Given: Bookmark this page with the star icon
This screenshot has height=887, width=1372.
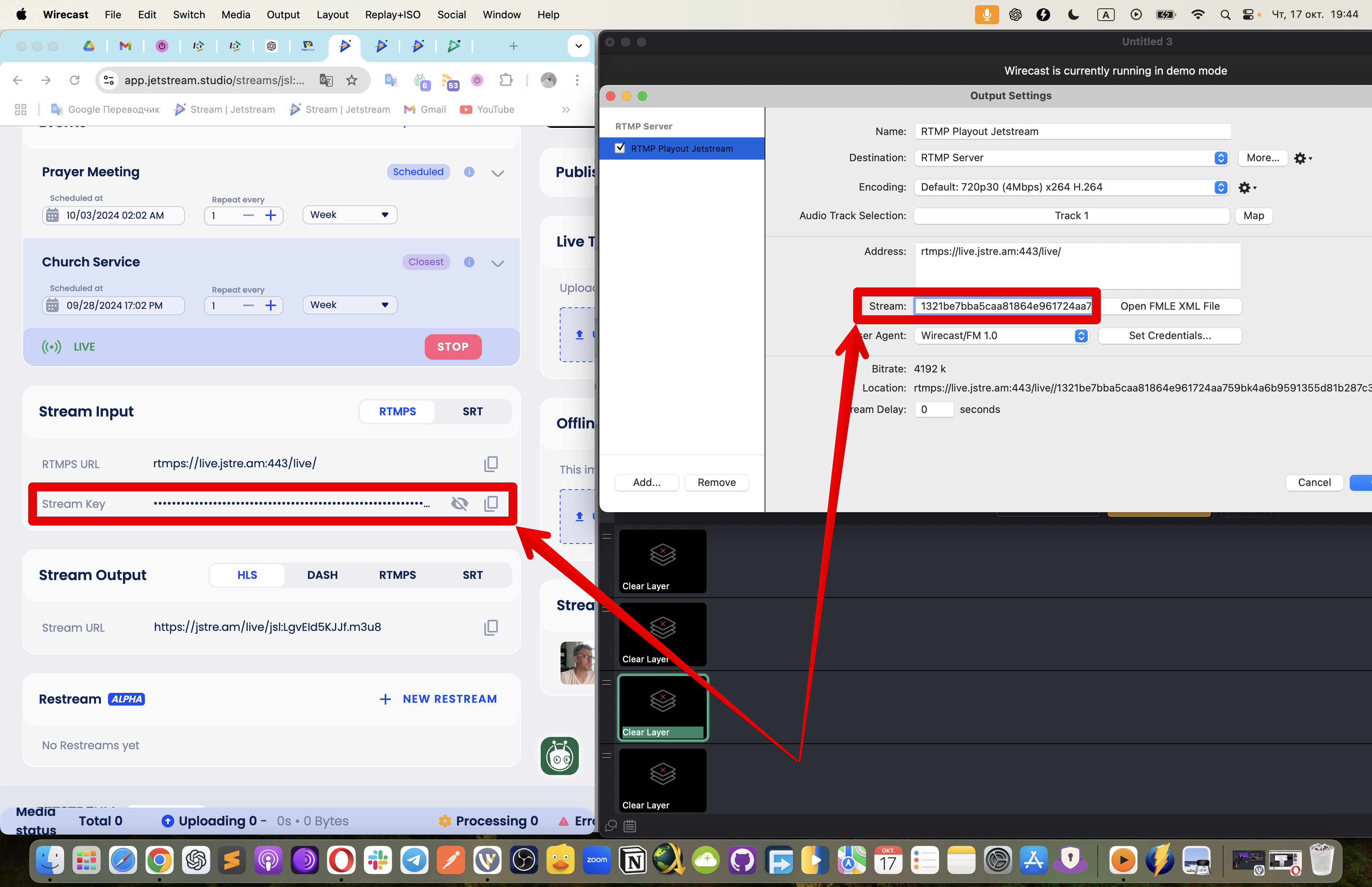Looking at the screenshot, I should click(352, 80).
